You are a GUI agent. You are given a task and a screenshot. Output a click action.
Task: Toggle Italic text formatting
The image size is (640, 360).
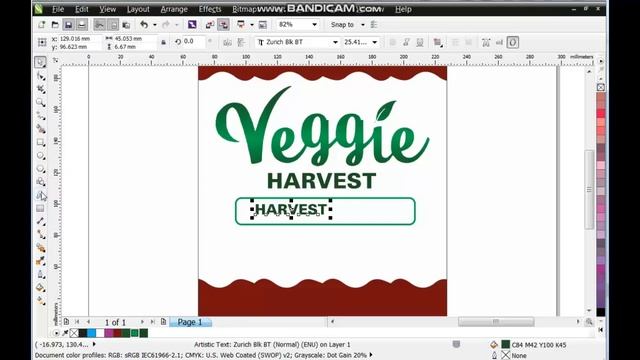407,42
